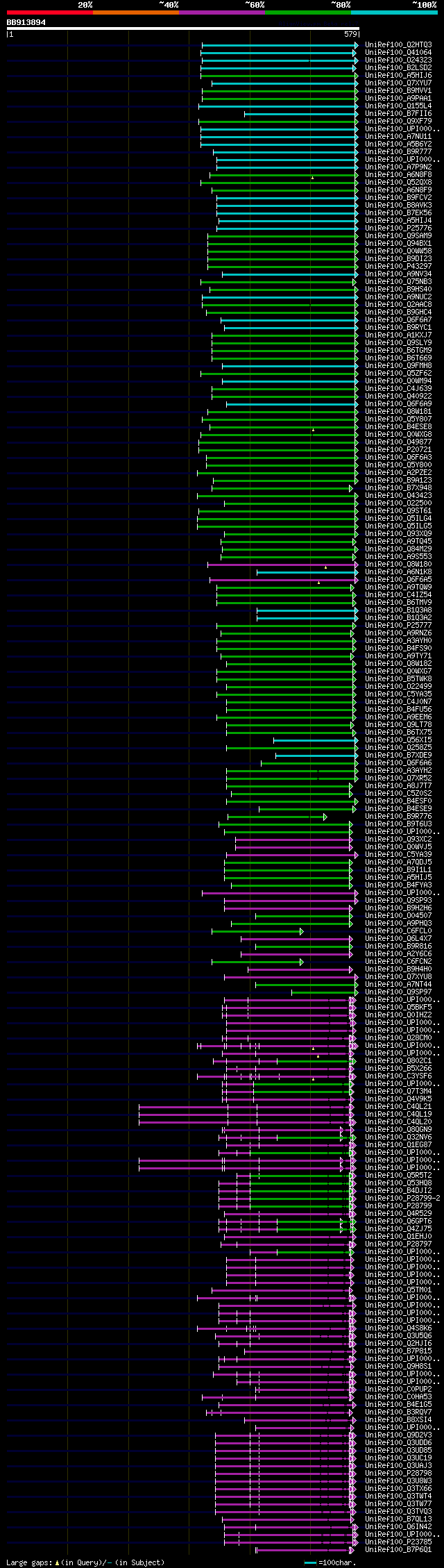Select hit label UniRef100_Q56XI5

point(398,740)
